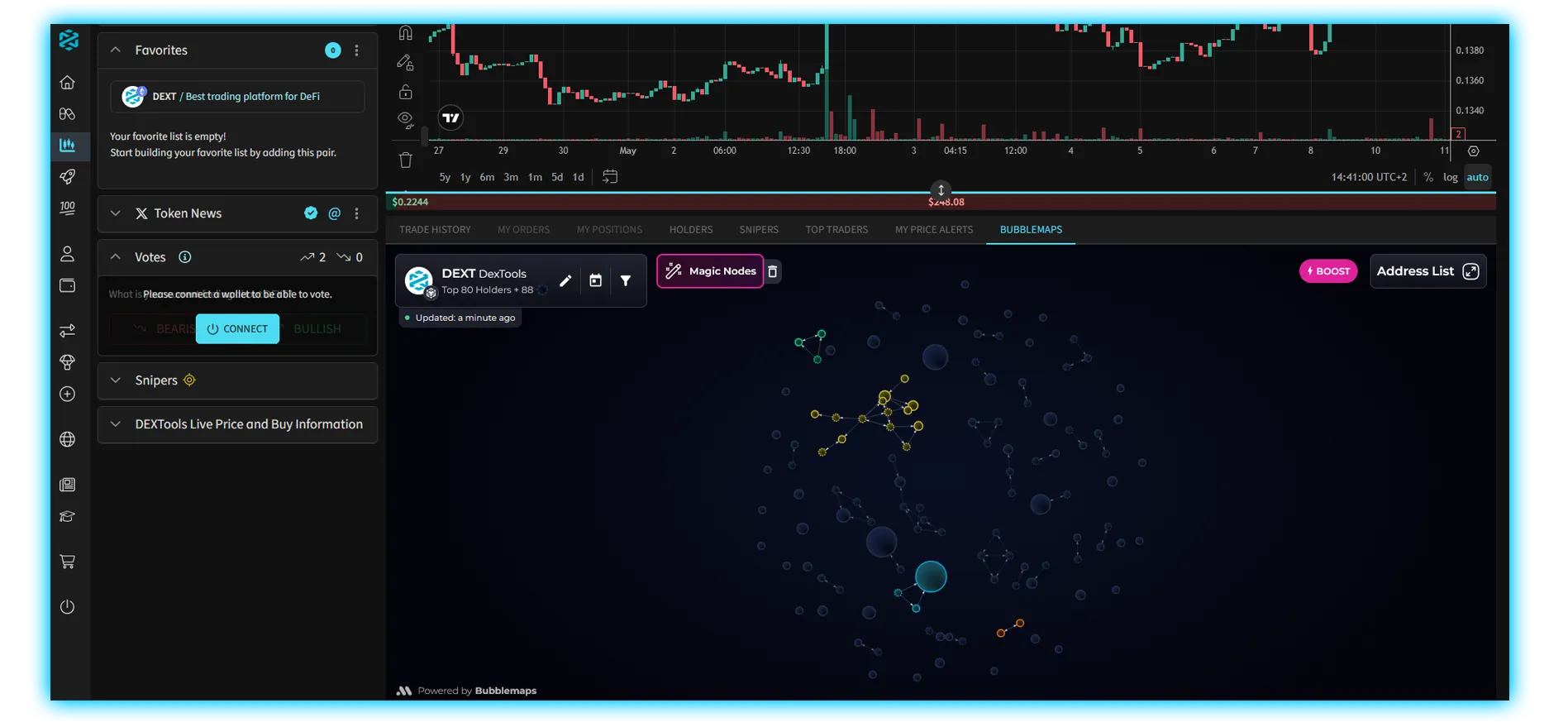Viewport: 1568px width, 727px height.
Task: Open the go-to-date calendar icon
Action: tap(610, 176)
